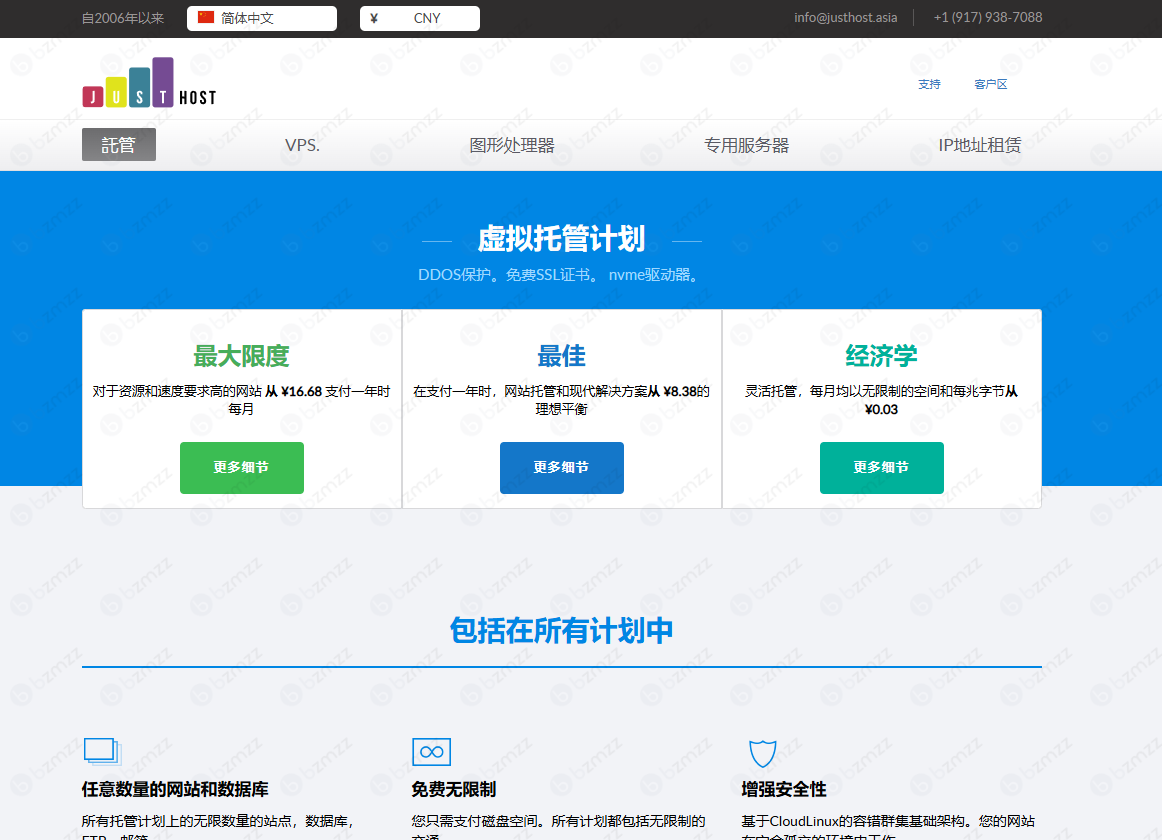Click the yen currency symbol icon
This screenshot has width=1162, height=840.
[374, 18]
